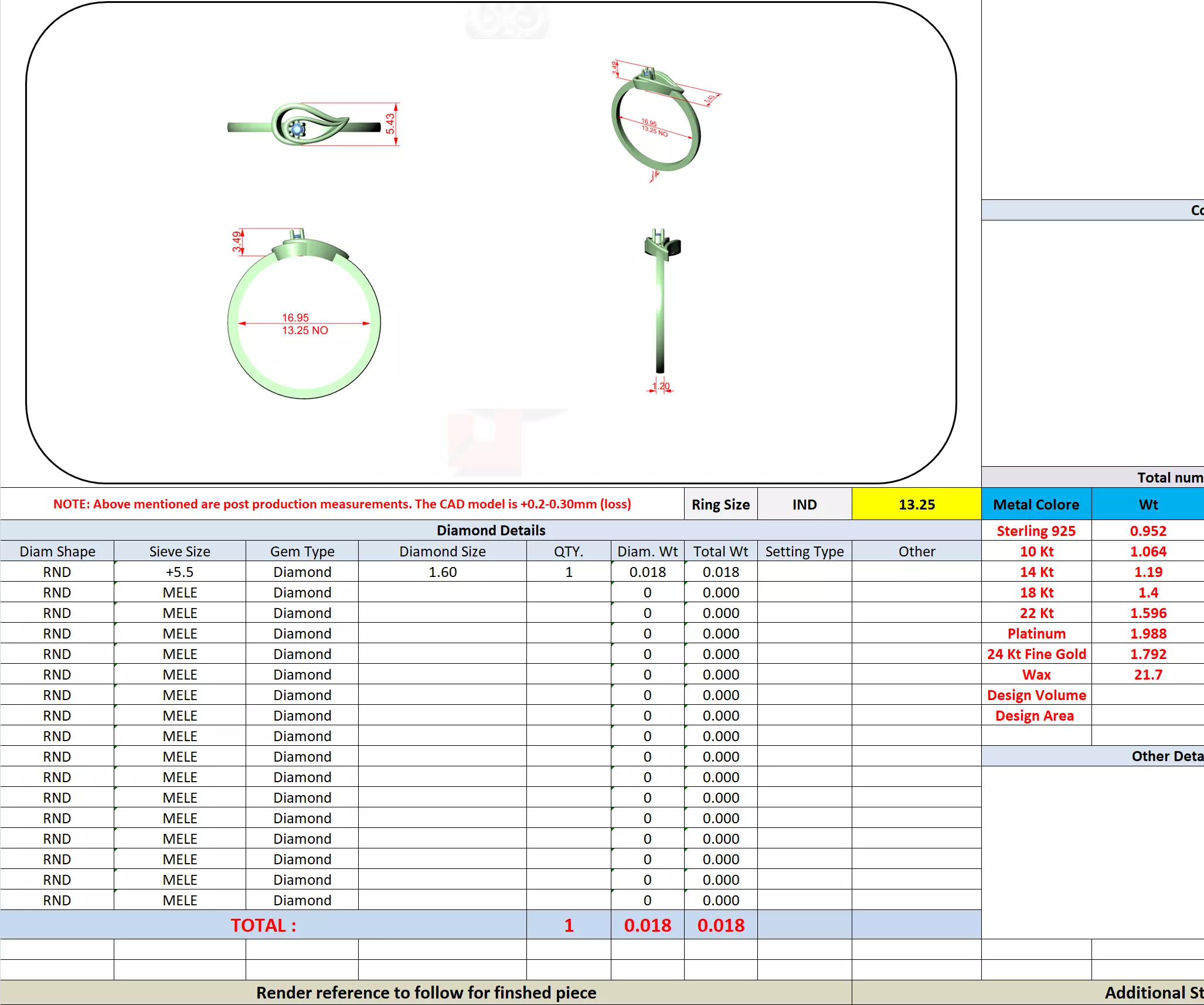Select the +5.5 sieve size cell

tap(179, 572)
